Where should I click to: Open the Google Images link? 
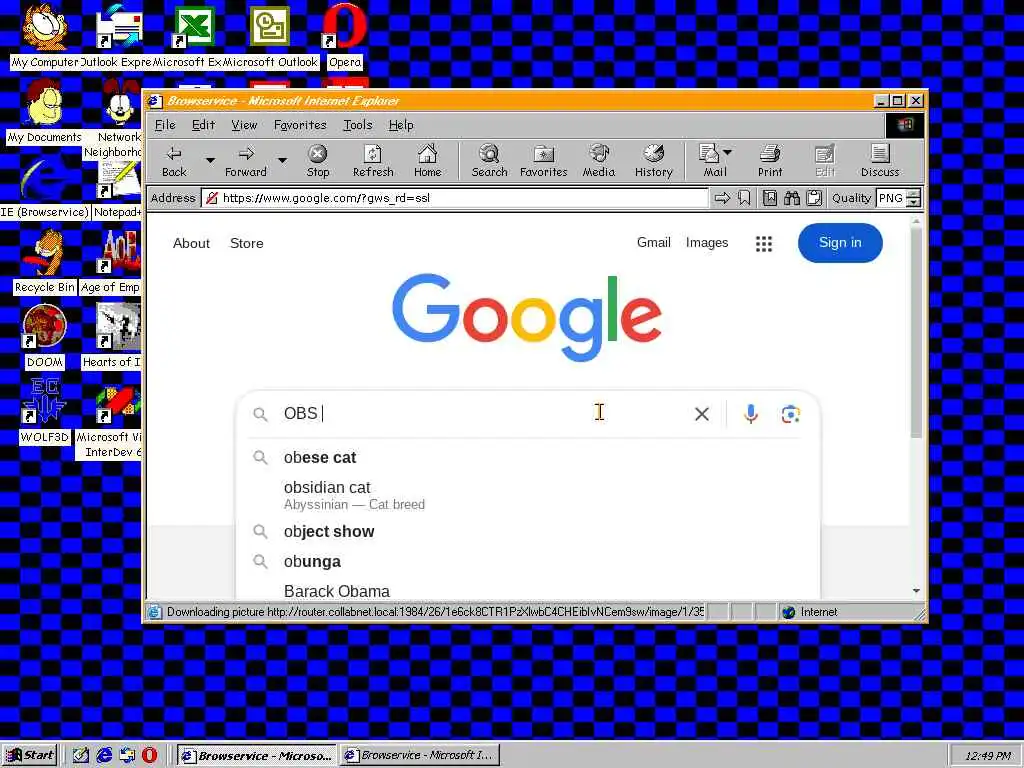tap(707, 242)
